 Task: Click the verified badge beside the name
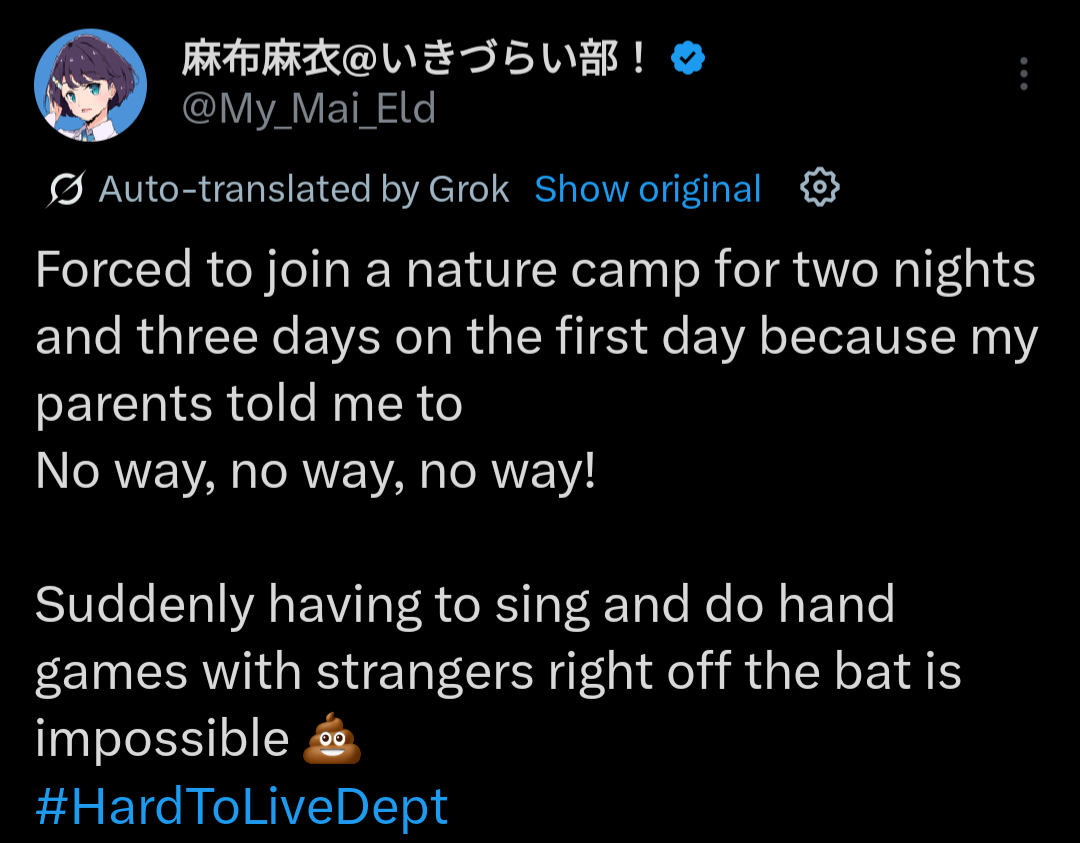pos(687,60)
